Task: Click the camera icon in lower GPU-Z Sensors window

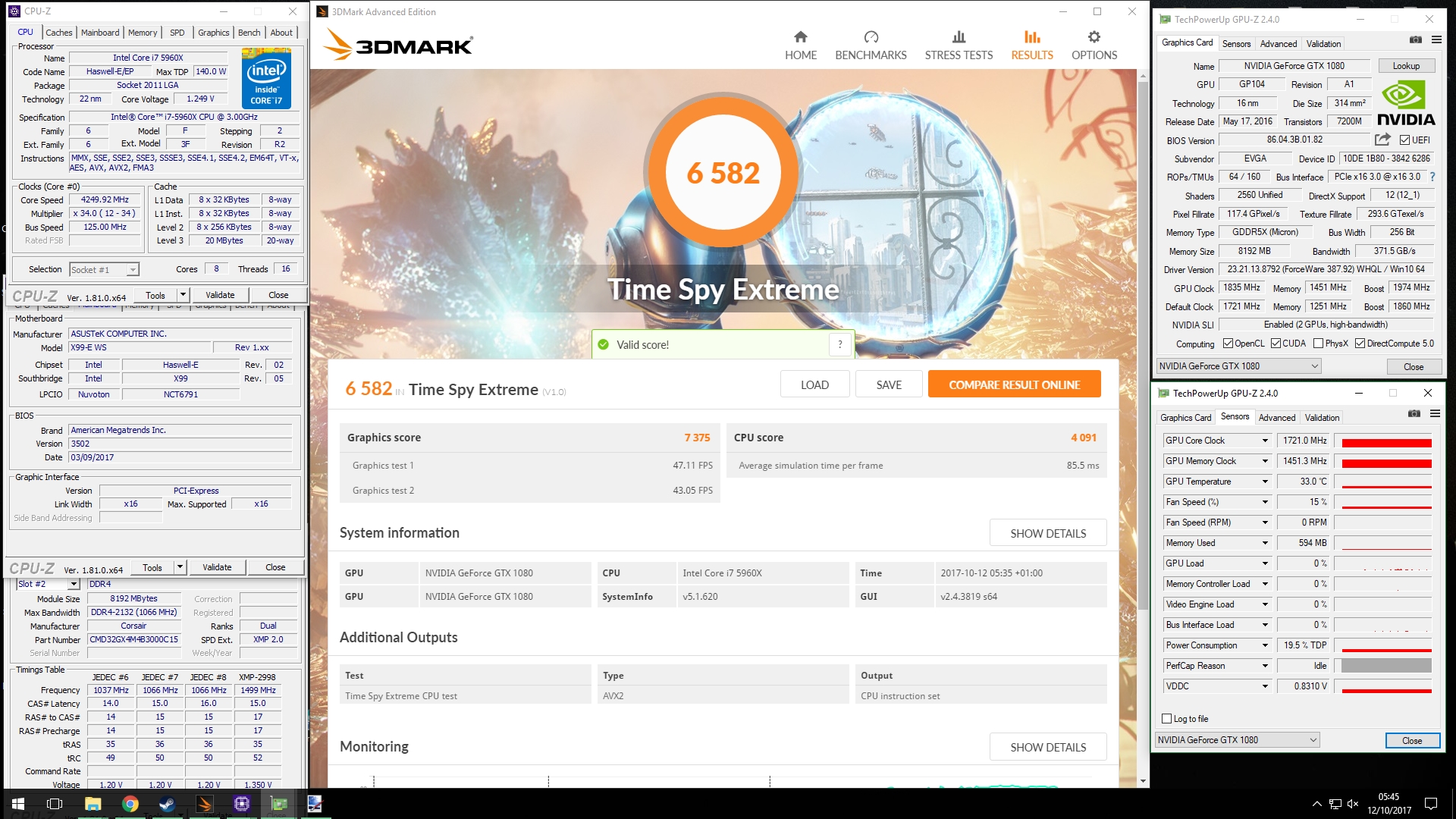Action: [x=1414, y=413]
